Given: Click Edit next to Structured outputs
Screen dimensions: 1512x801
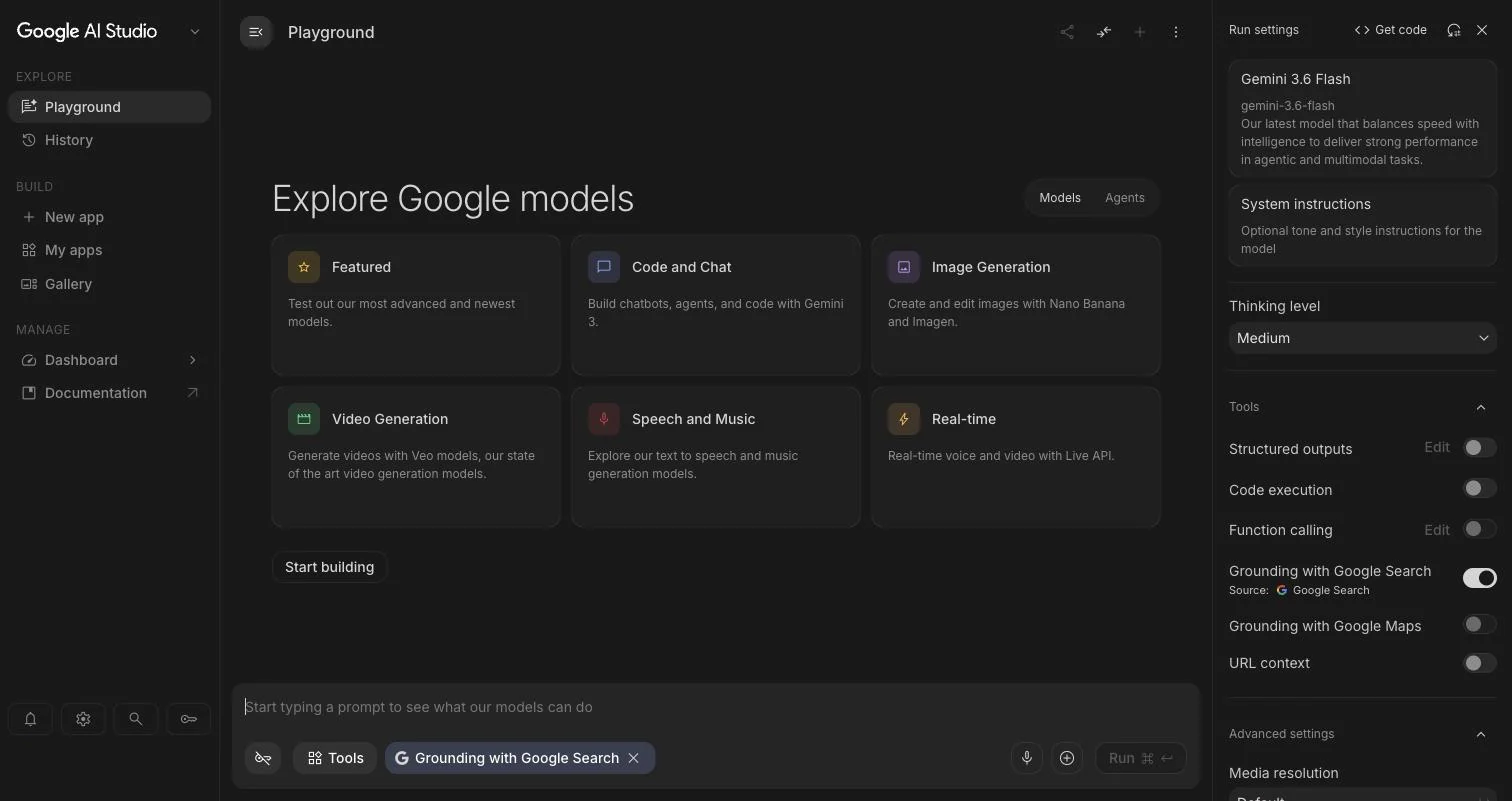Looking at the screenshot, I should 1437,447.
